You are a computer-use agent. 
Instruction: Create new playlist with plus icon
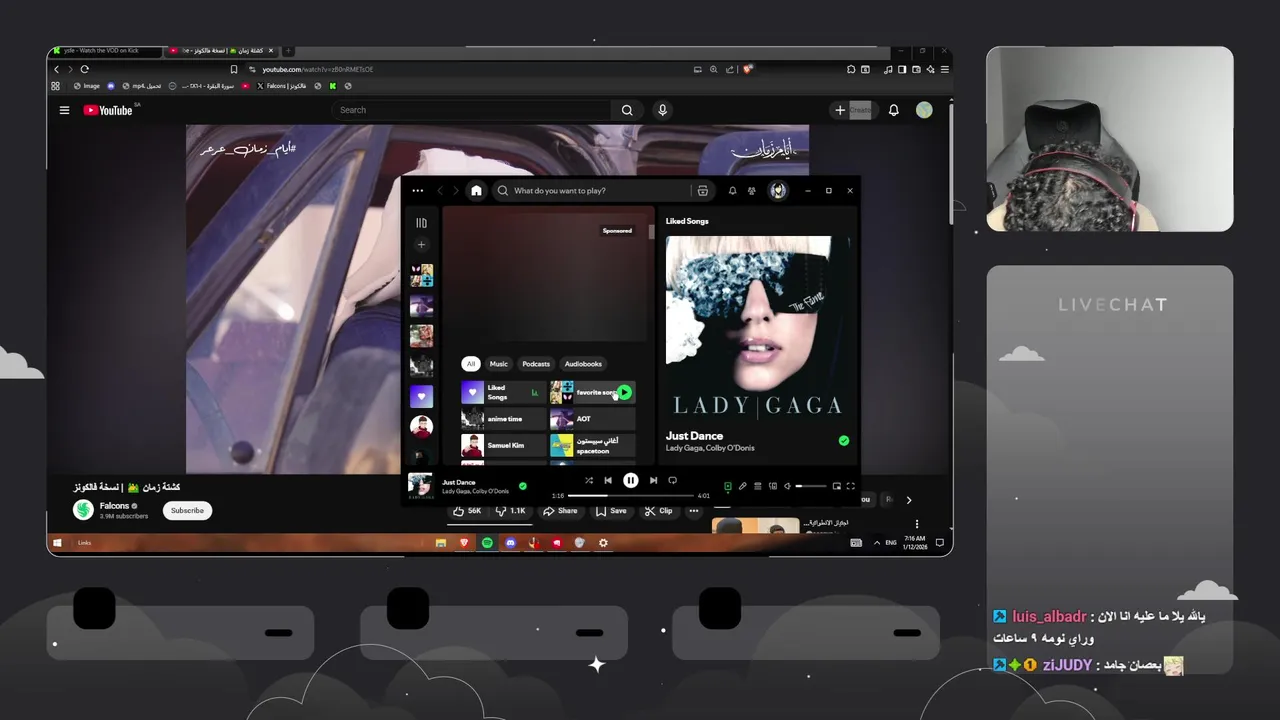coord(421,245)
